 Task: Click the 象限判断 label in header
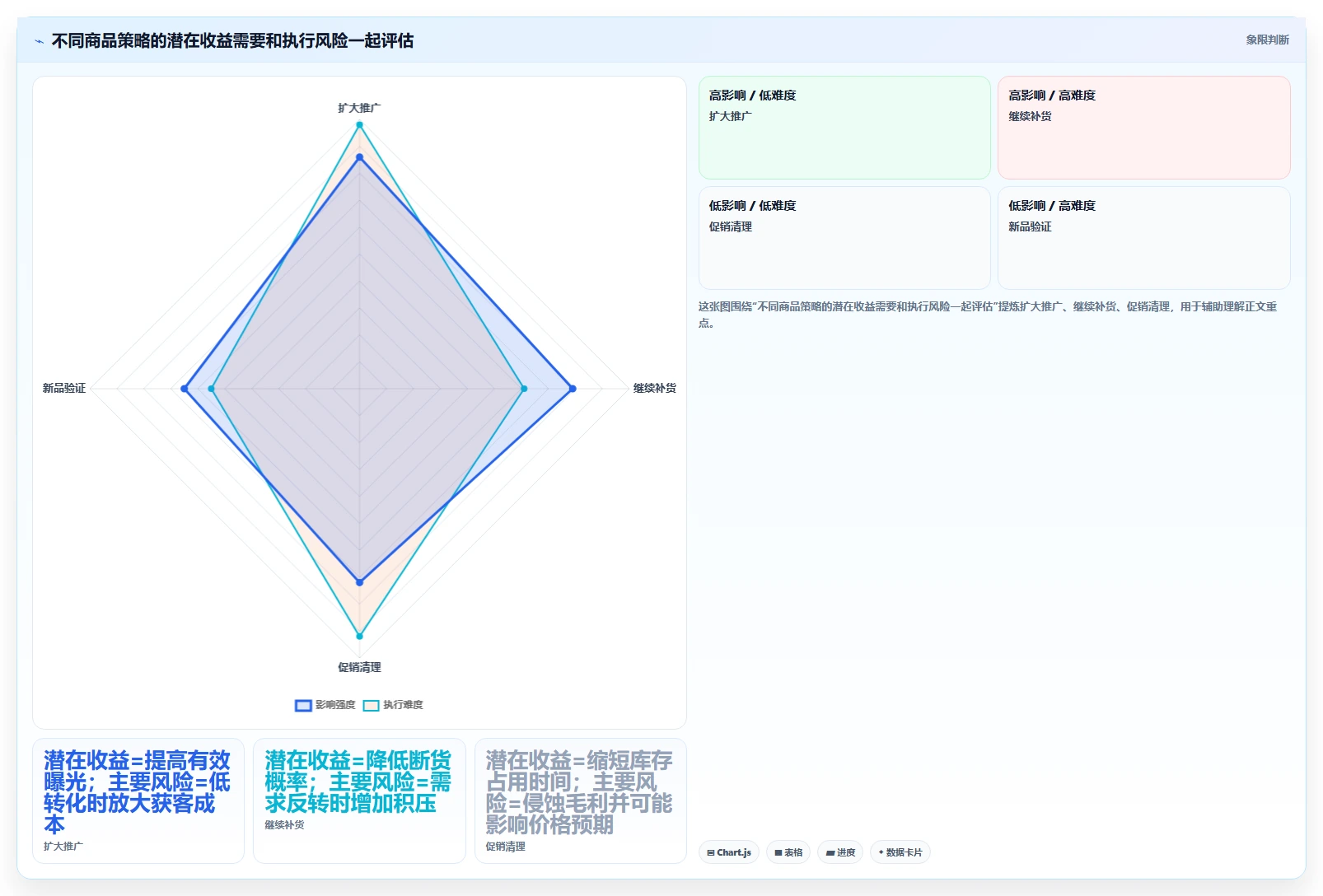coord(1267,40)
